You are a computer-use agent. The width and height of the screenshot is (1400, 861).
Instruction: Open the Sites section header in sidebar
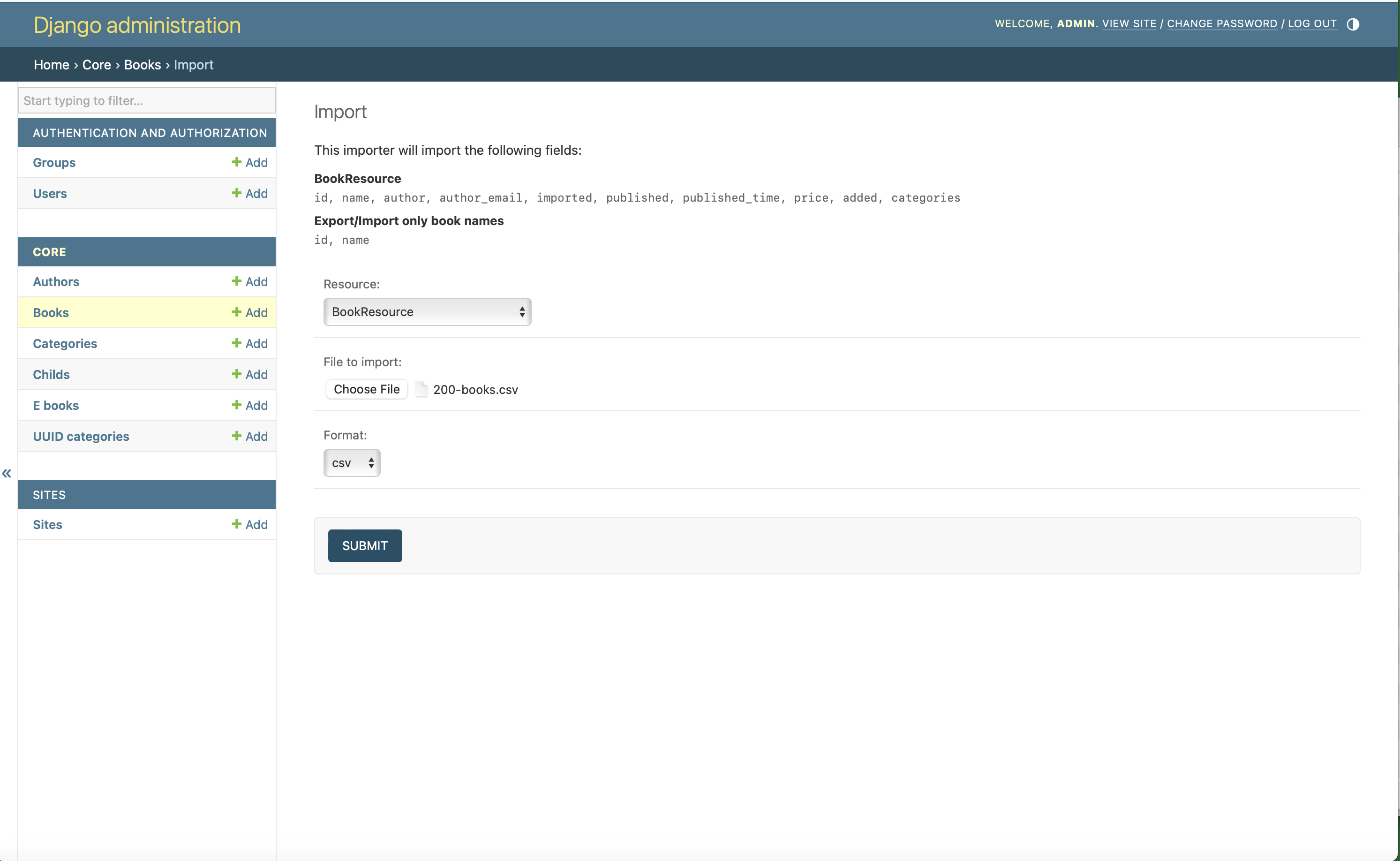tap(49, 495)
